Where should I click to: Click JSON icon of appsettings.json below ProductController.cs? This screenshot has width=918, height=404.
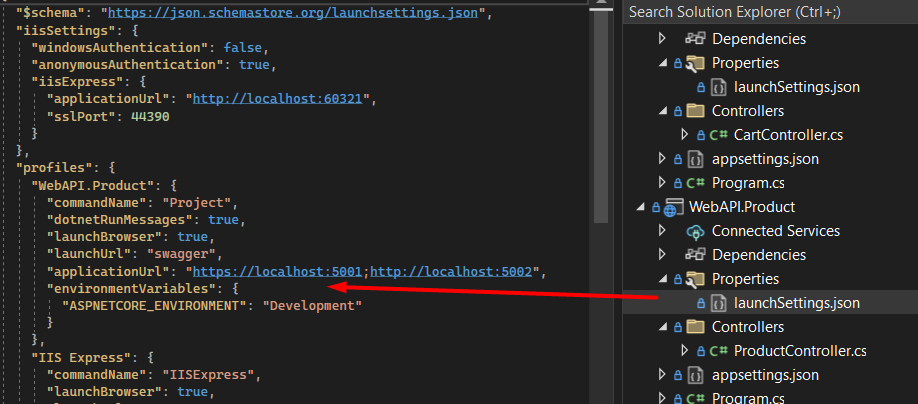(695, 375)
